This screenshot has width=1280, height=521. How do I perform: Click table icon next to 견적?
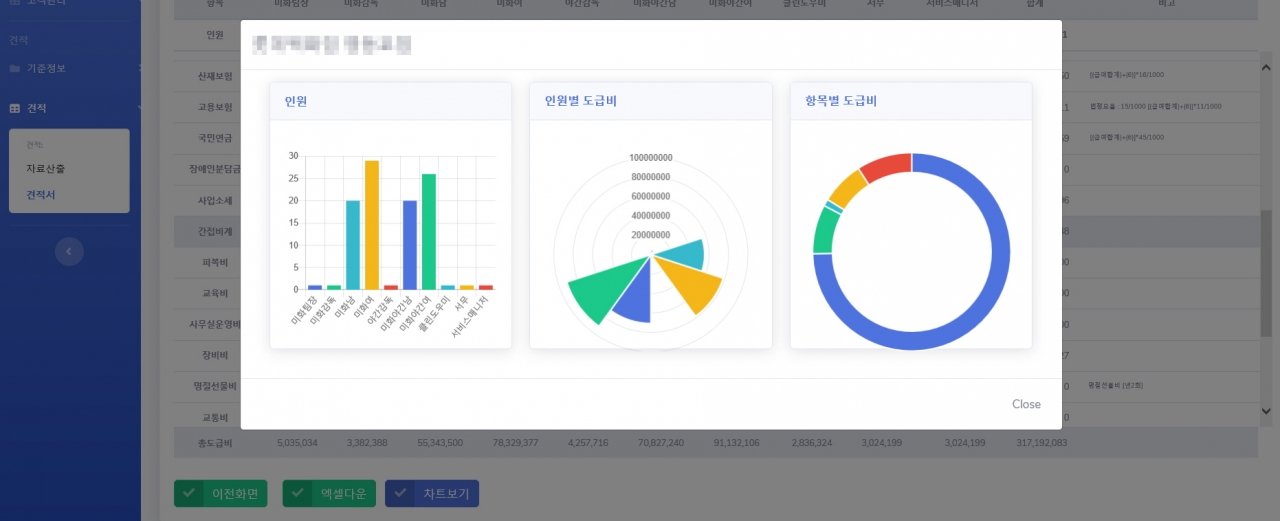[15, 108]
